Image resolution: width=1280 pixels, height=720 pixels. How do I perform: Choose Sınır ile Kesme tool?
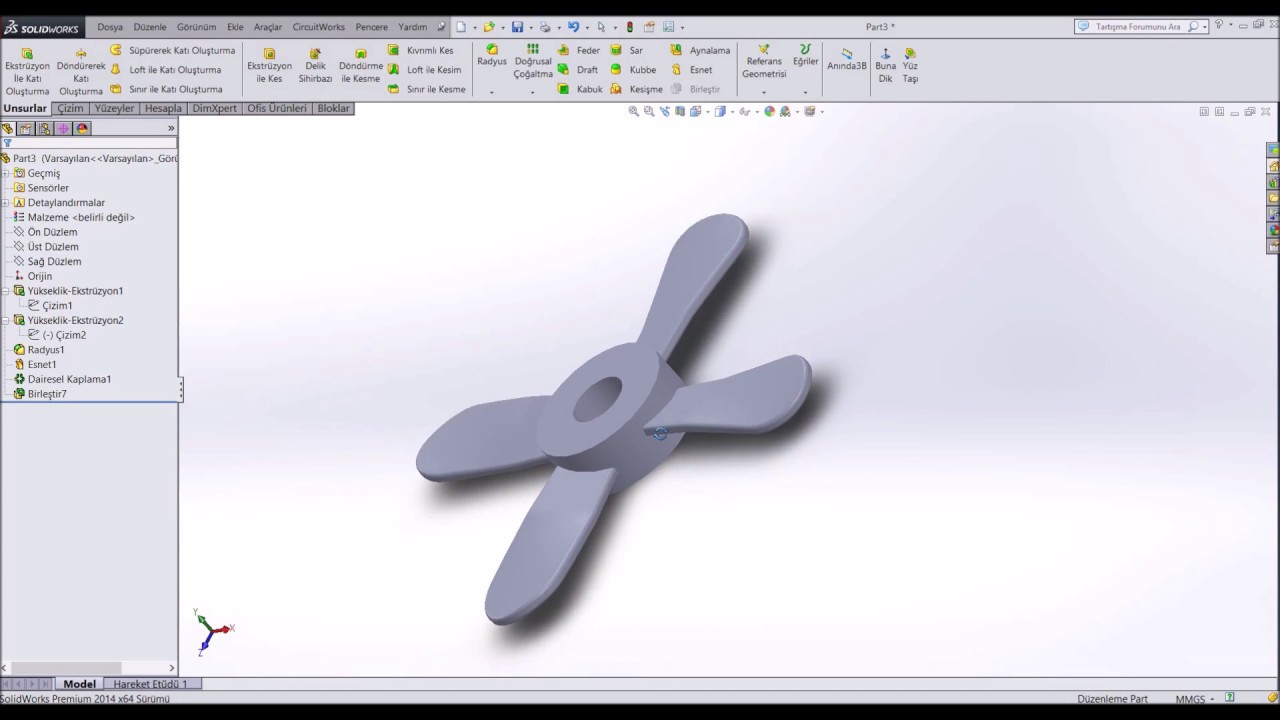(x=427, y=89)
